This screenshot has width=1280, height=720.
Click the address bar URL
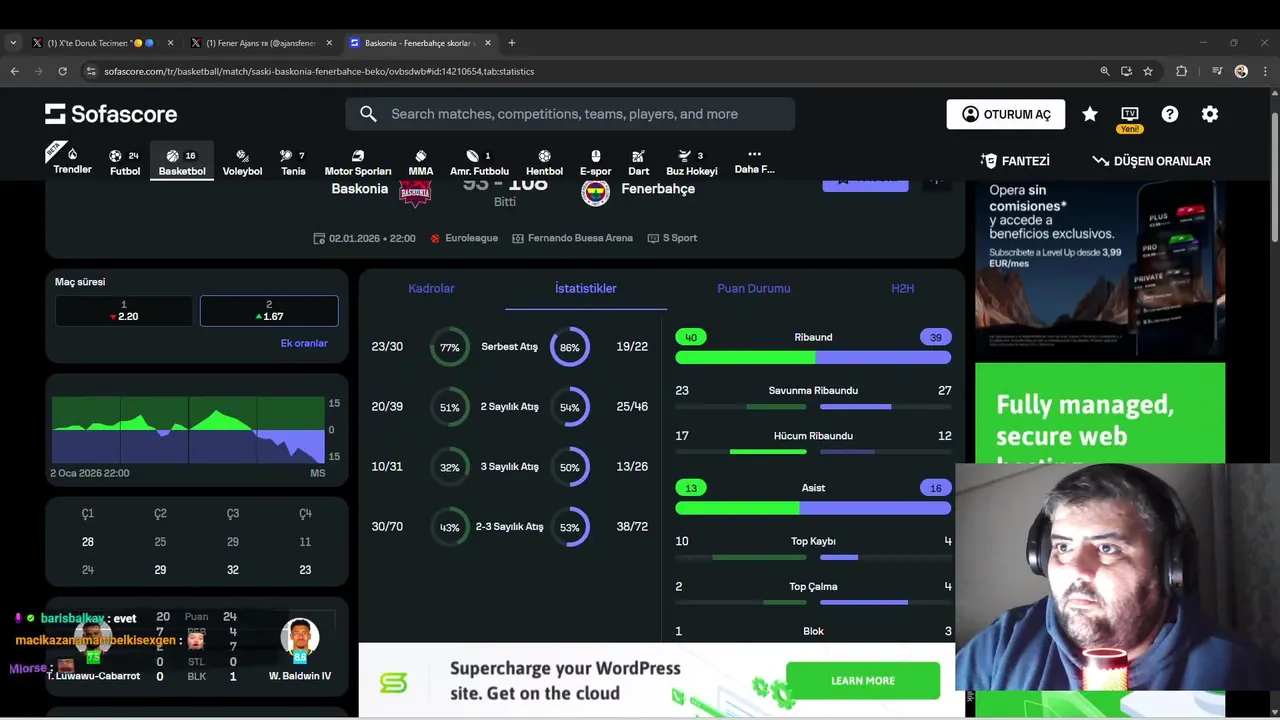point(319,71)
